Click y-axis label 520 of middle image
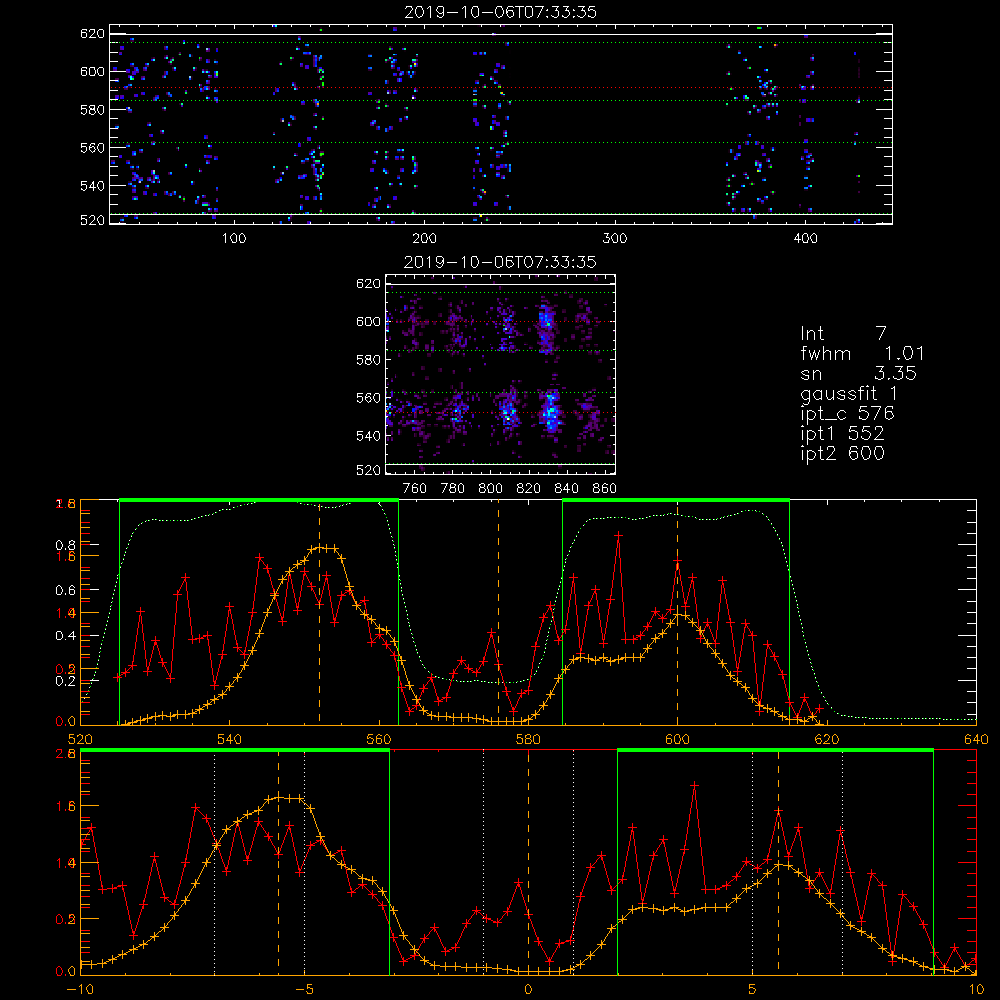 (368, 470)
